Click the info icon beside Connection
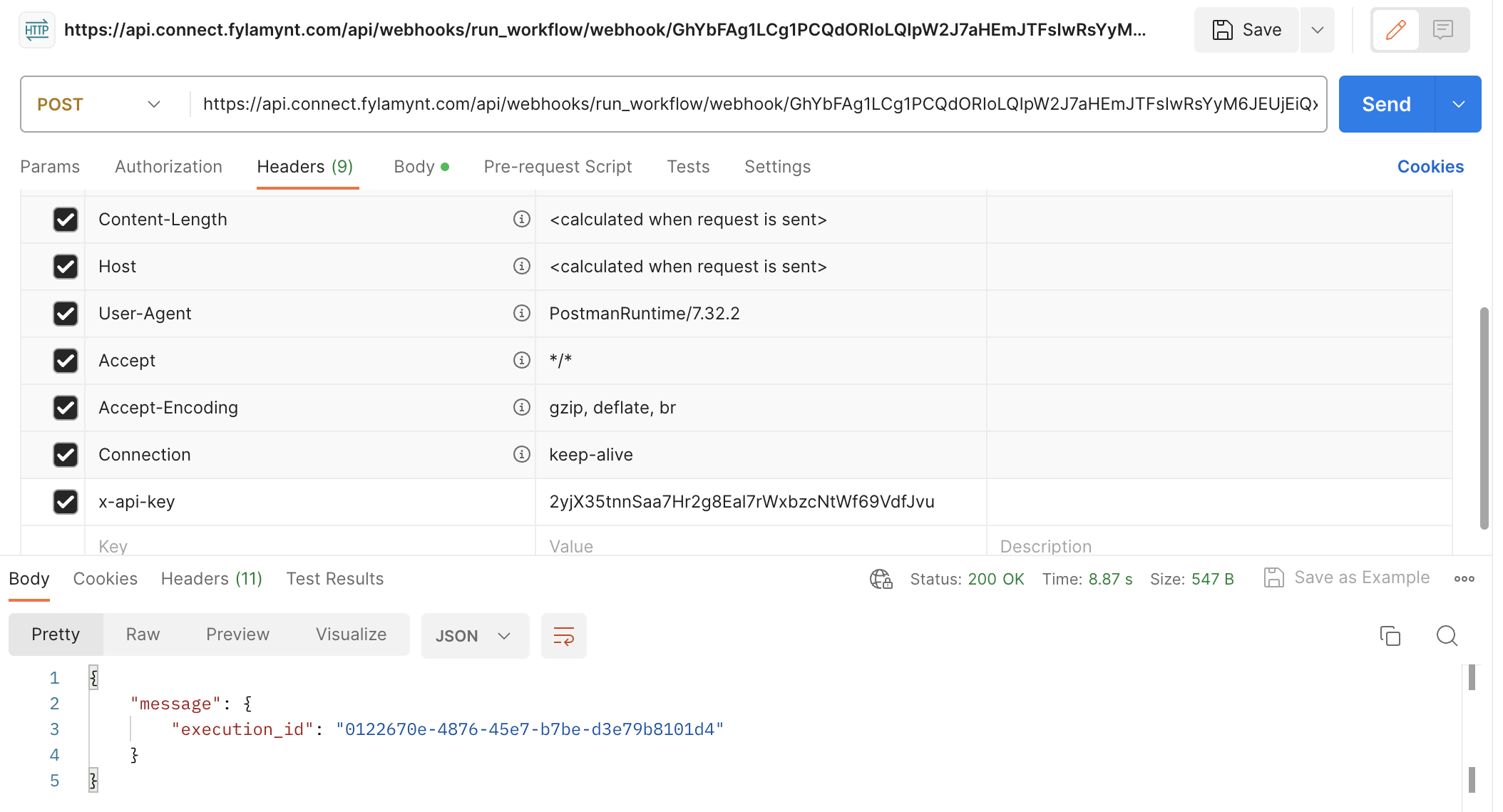 tap(522, 455)
